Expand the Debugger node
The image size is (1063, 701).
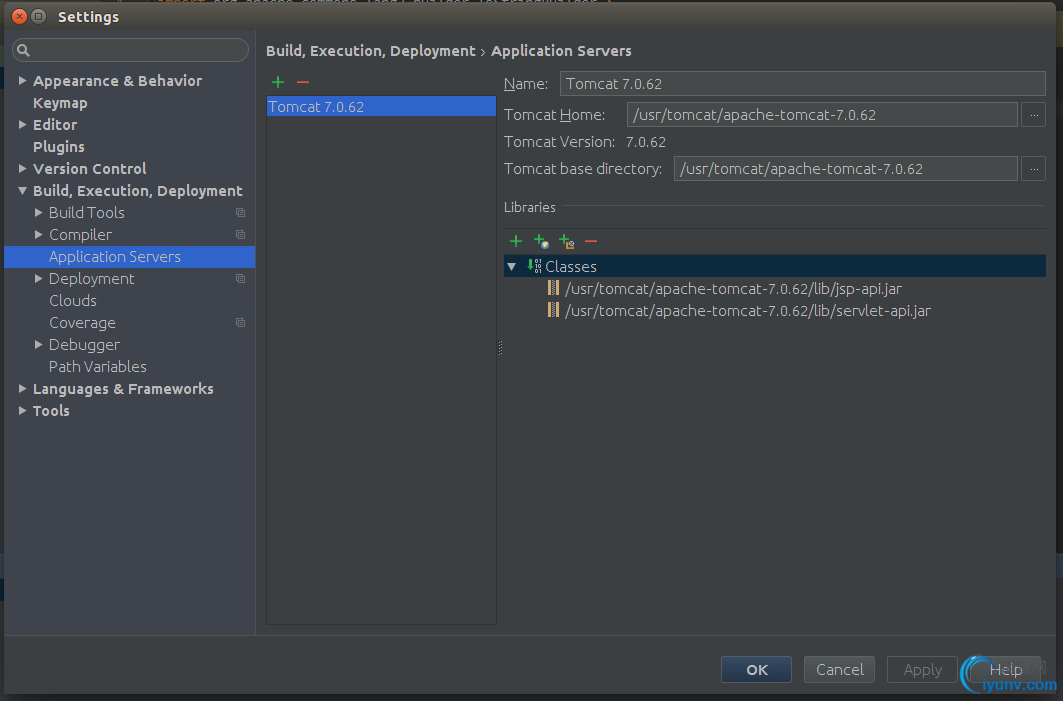click(39, 344)
